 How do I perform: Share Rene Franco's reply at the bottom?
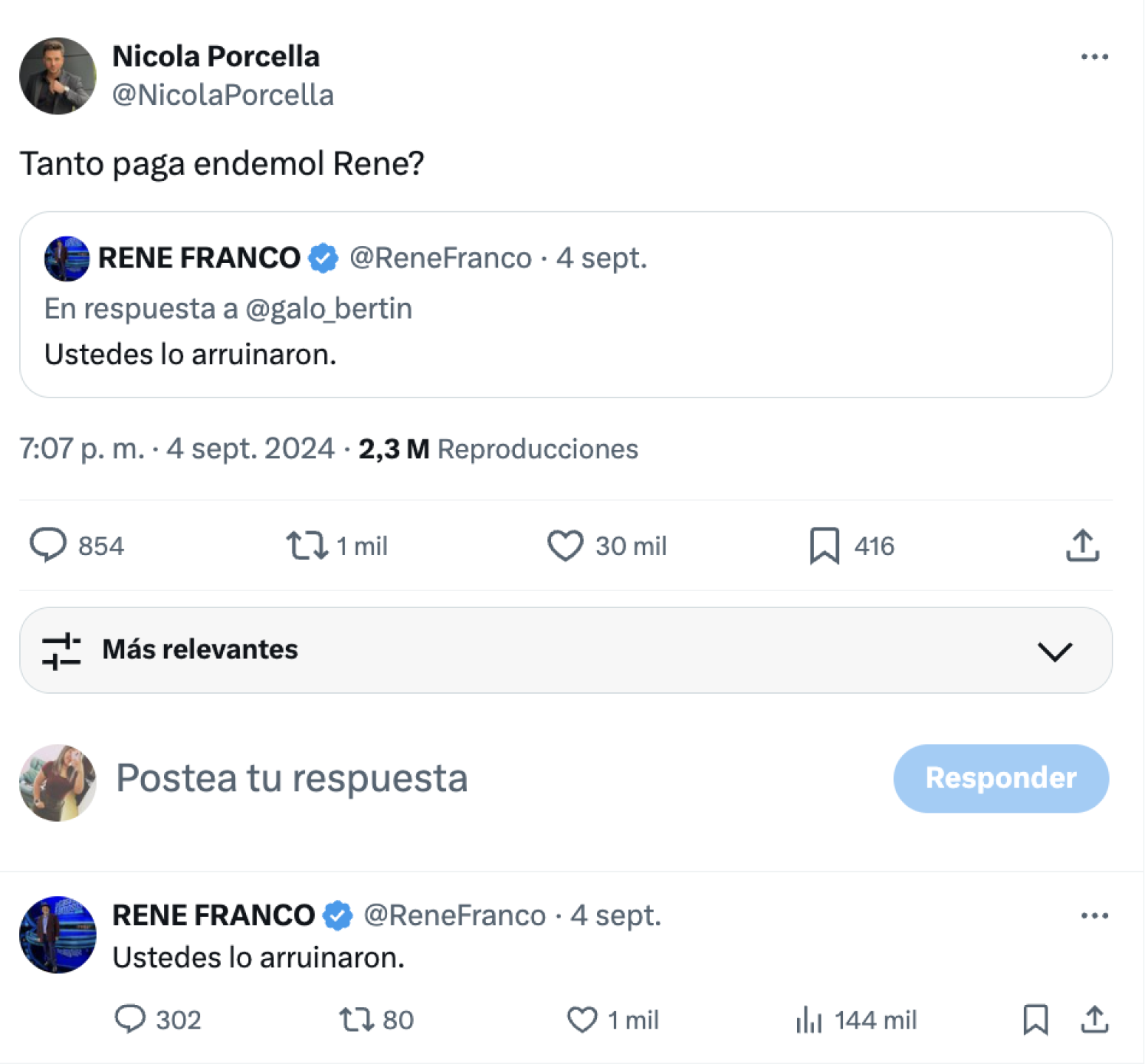click(1094, 1019)
